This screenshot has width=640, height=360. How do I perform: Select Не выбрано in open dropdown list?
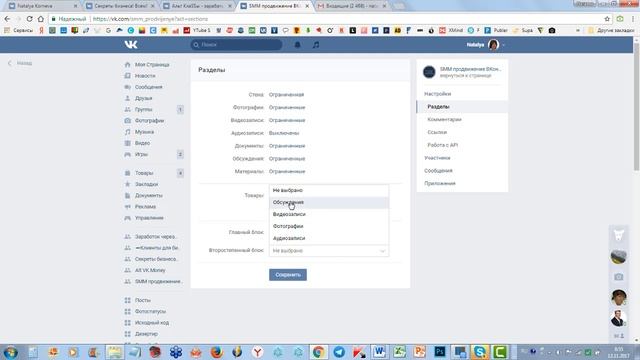coord(329,190)
